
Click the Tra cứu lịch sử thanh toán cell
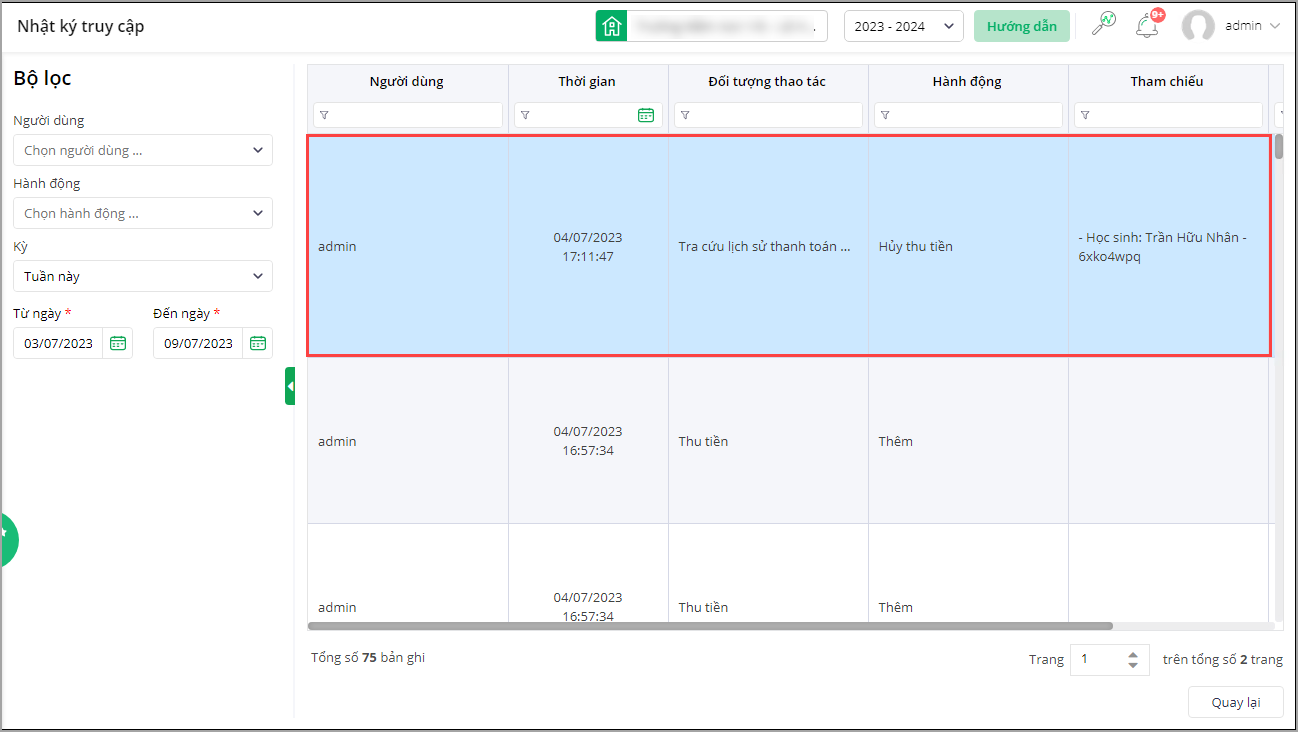point(768,246)
